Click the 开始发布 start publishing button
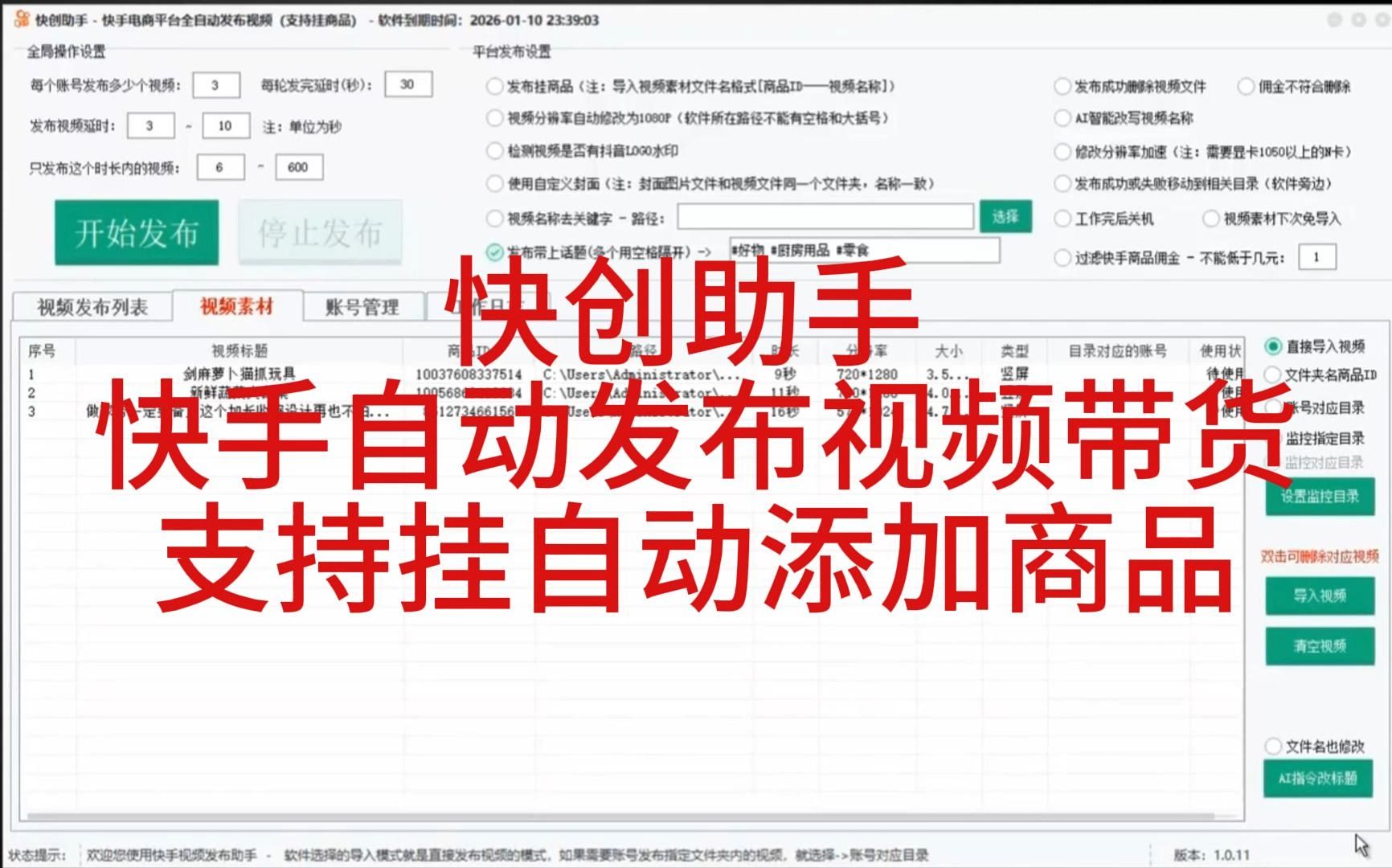 click(137, 232)
